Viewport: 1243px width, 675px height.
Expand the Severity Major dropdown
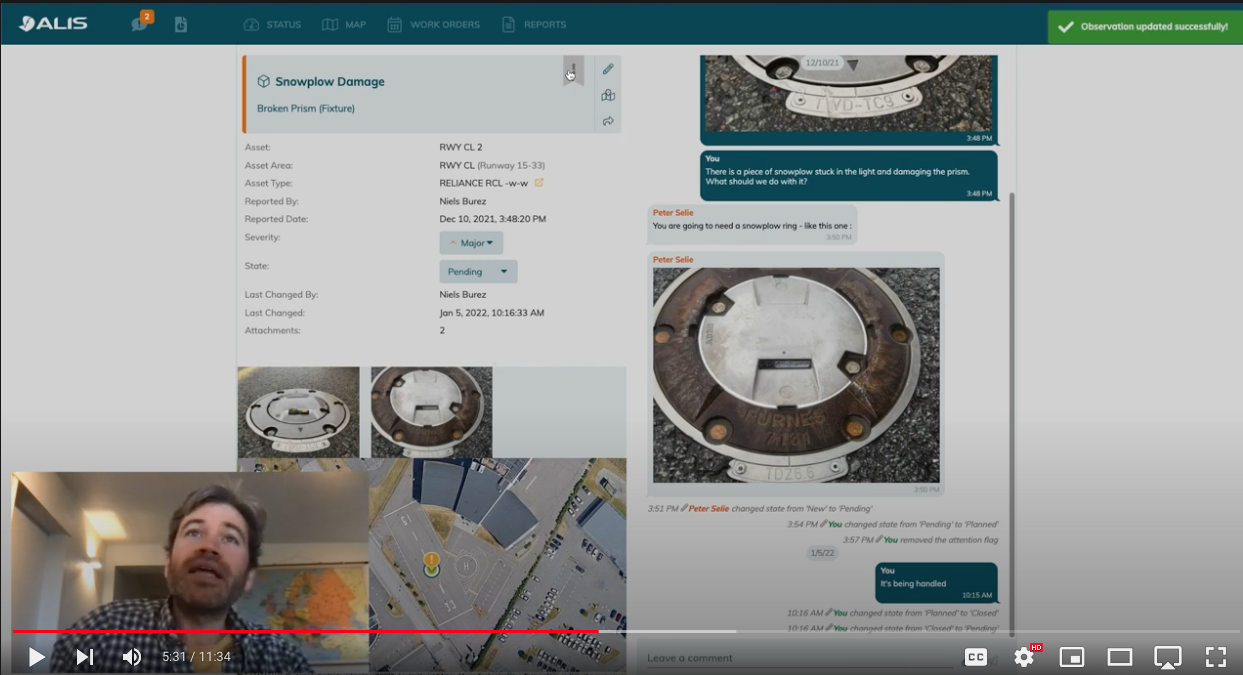471,243
